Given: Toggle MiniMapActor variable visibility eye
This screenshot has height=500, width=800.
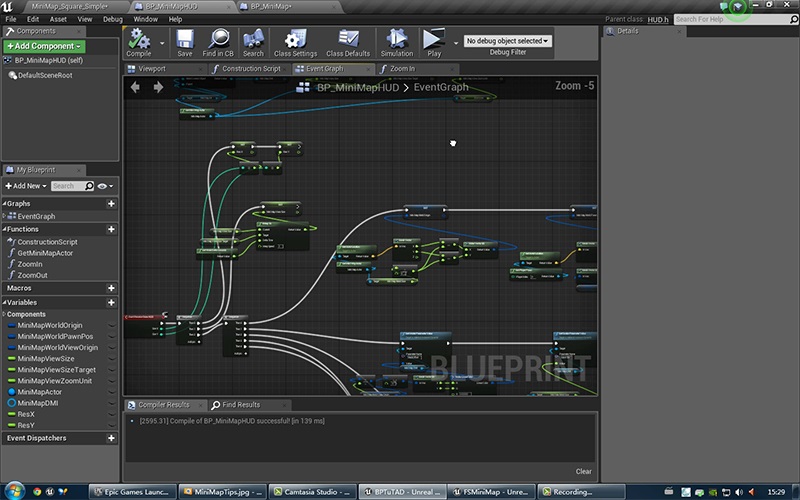Looking at the screenshot, I should (x=111, y=392).
